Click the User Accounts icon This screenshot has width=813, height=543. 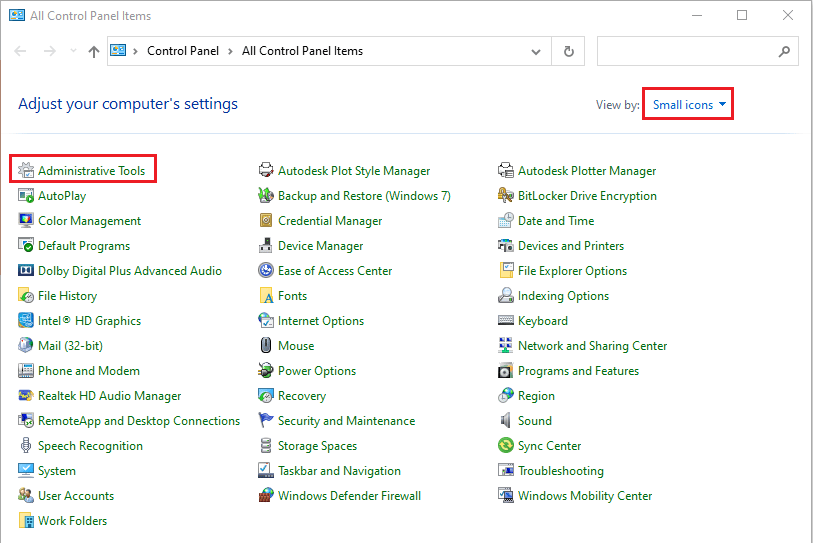[25, 495]
